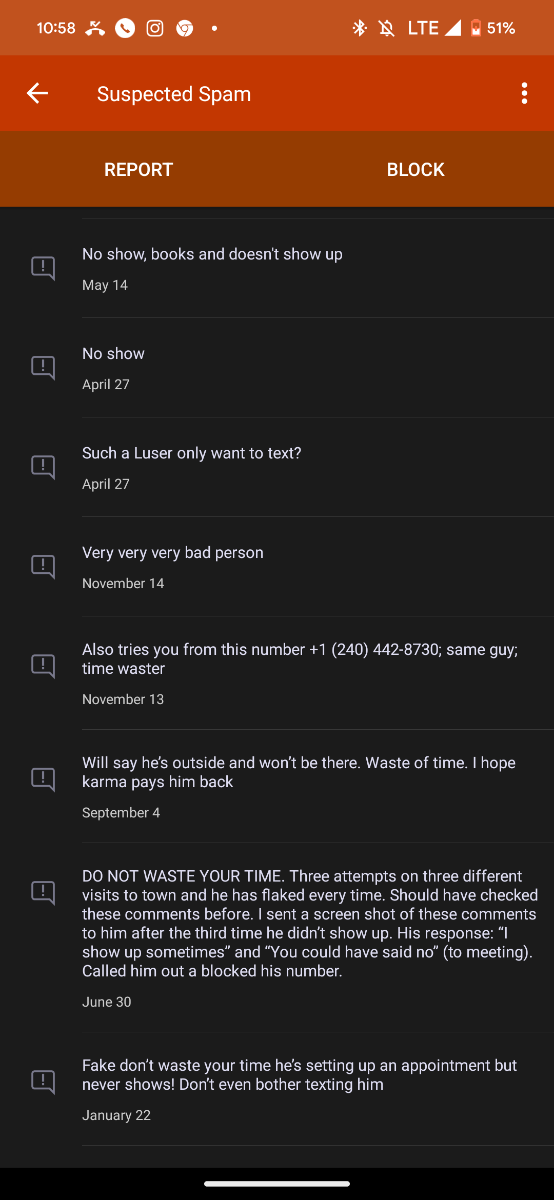Tap comment icon beside "karma pays him back" comment
The width and height of the screenshot is (554, 1200).
click(x=43, y=778)
